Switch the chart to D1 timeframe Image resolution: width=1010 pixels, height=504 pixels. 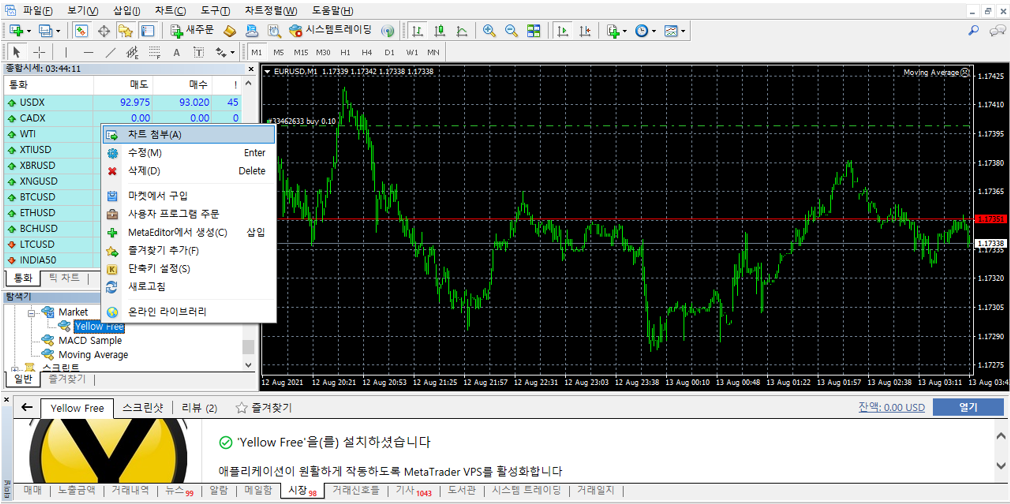pyautogui.click(x=389, y=52)
